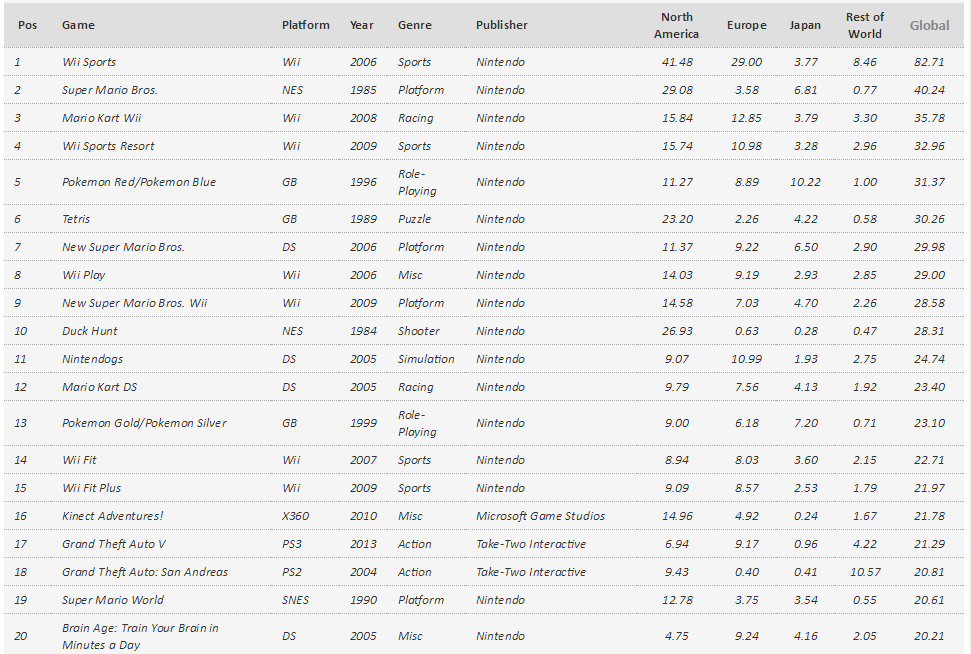The width and height of the screenshot is (971, 654).
Task: Select the Brain Age game title
Action: [x=140, y=636]
